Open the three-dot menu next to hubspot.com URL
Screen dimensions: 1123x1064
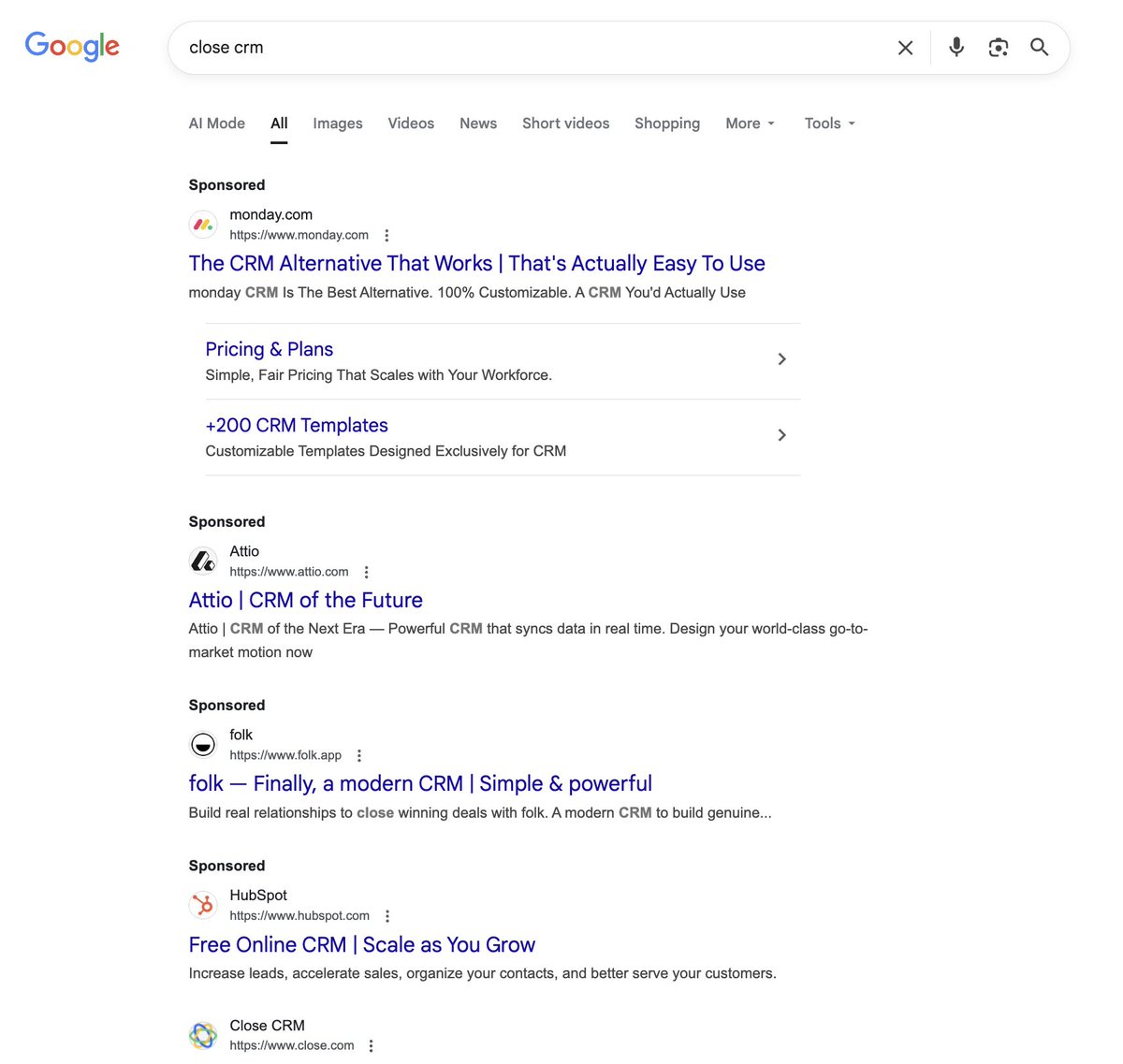pyautogui.click(x=387, y=917)
